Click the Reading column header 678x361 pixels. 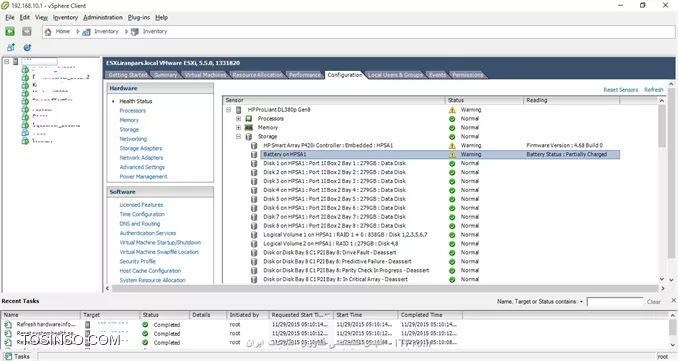pyautogui.click(x=572, y=100)
